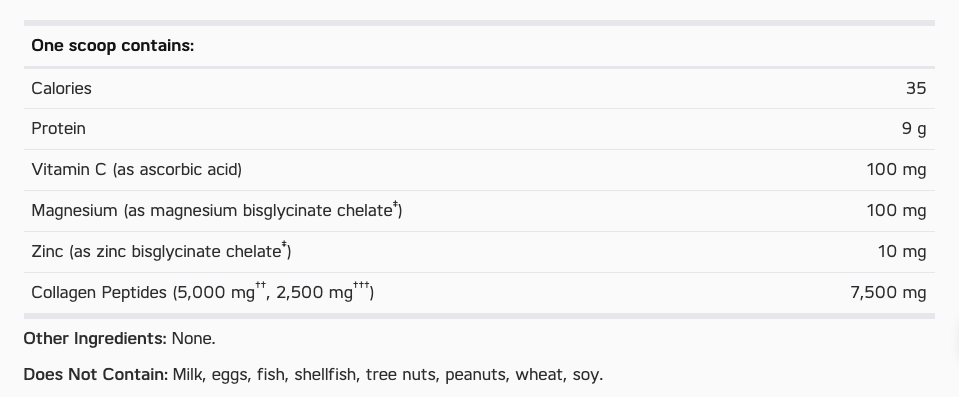Click Vitamin C (as ascorbic acid) text

(x=136, y=169)
